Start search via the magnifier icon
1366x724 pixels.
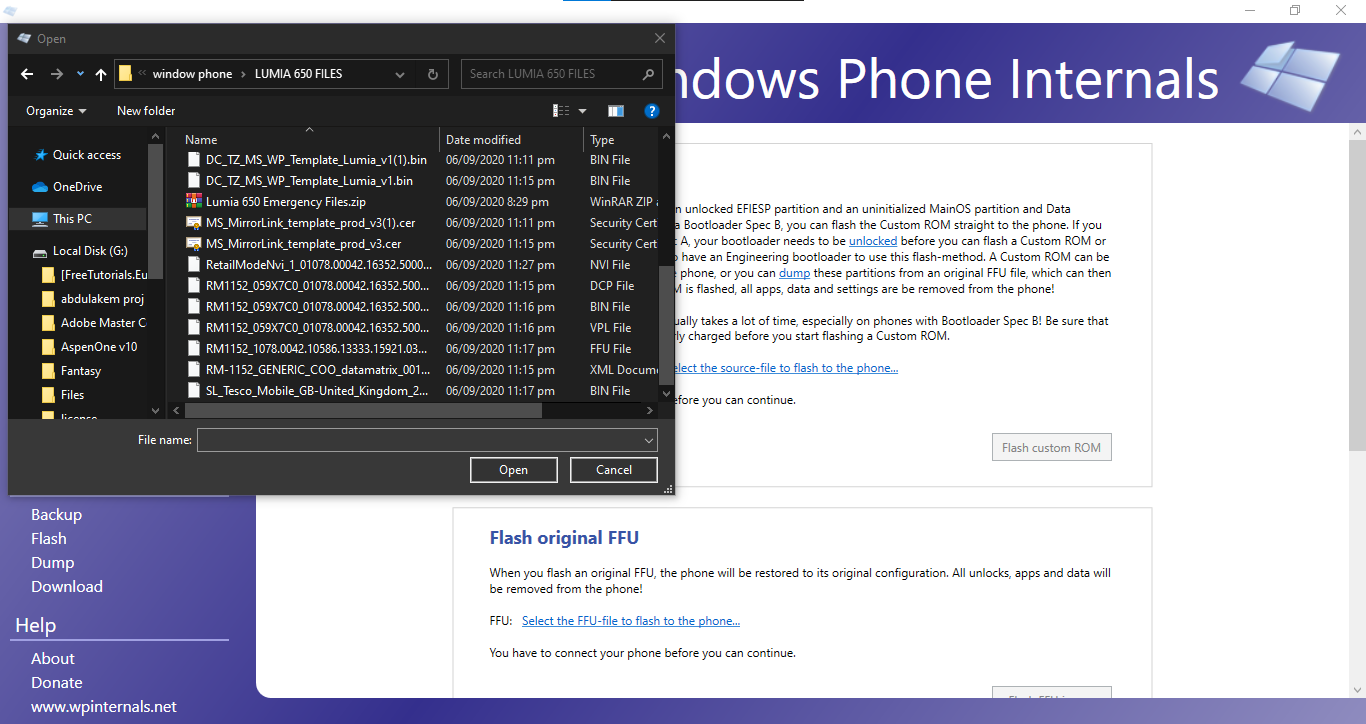pyautogui.click(x=648, y=73)
